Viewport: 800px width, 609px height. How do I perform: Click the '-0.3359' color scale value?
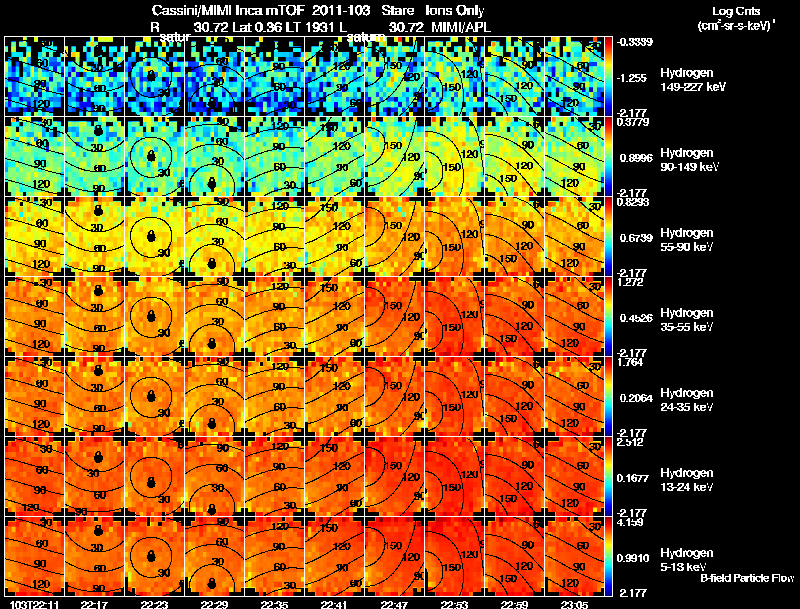635,42
